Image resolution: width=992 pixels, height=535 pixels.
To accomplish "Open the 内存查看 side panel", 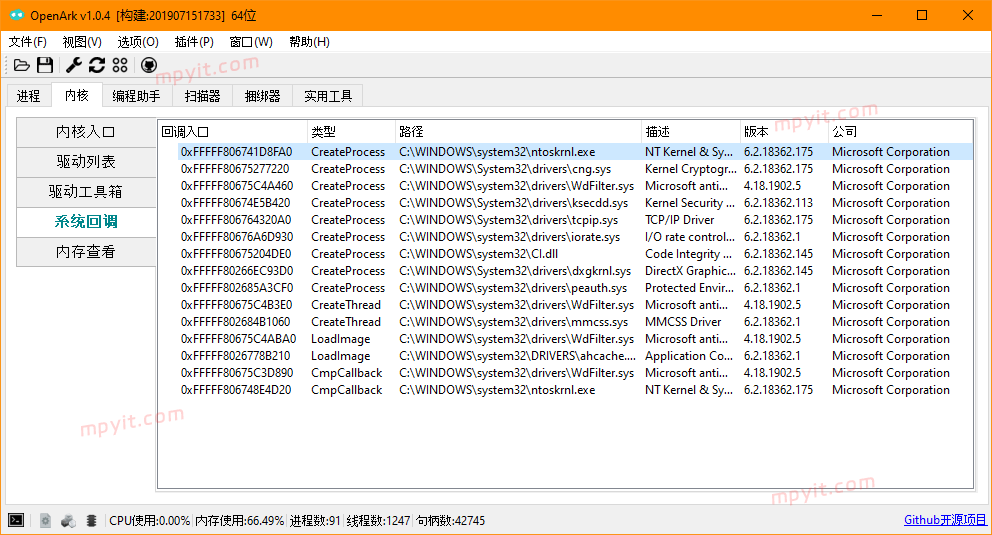I will coord(86,252).
